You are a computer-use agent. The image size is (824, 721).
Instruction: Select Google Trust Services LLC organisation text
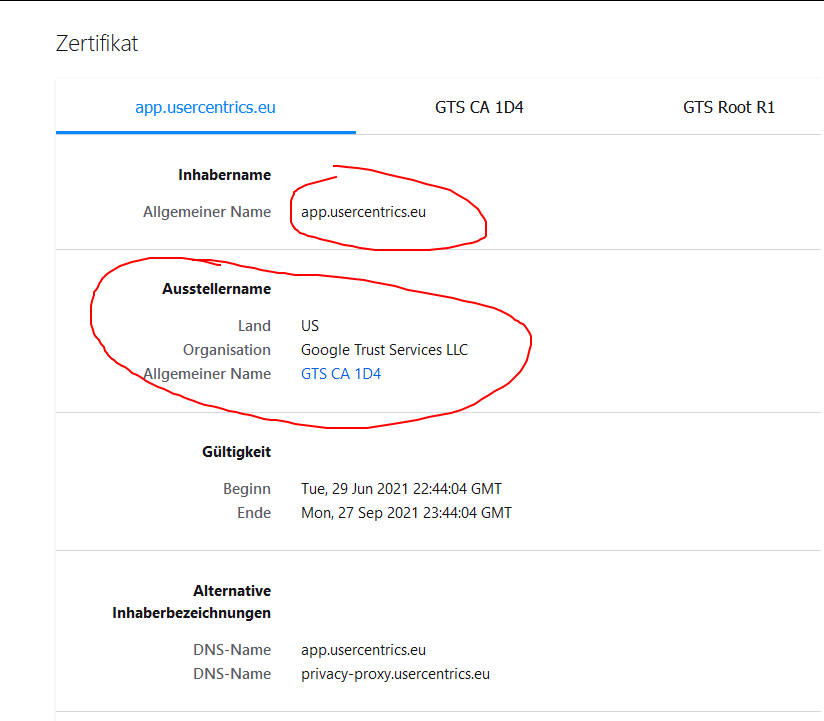click(x=384, y=349)
